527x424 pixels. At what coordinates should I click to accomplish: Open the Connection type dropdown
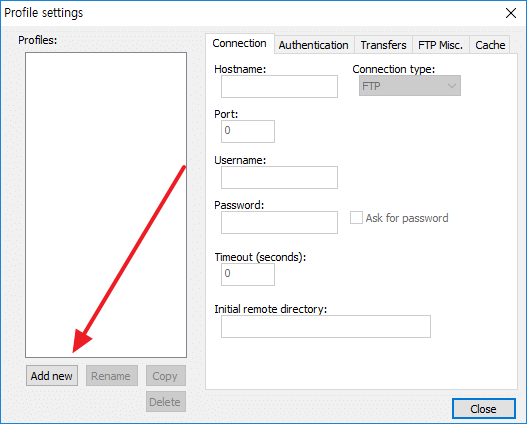[410, 86]
